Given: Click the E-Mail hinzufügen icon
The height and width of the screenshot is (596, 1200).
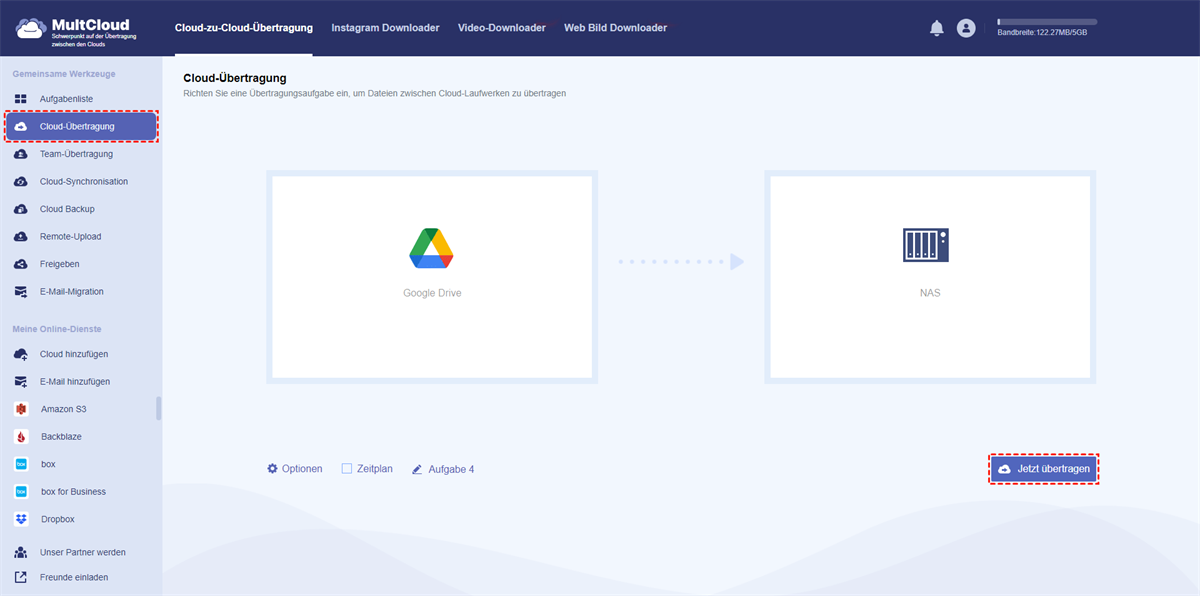Looking at the screenshot, I should (x=21, y=382).
